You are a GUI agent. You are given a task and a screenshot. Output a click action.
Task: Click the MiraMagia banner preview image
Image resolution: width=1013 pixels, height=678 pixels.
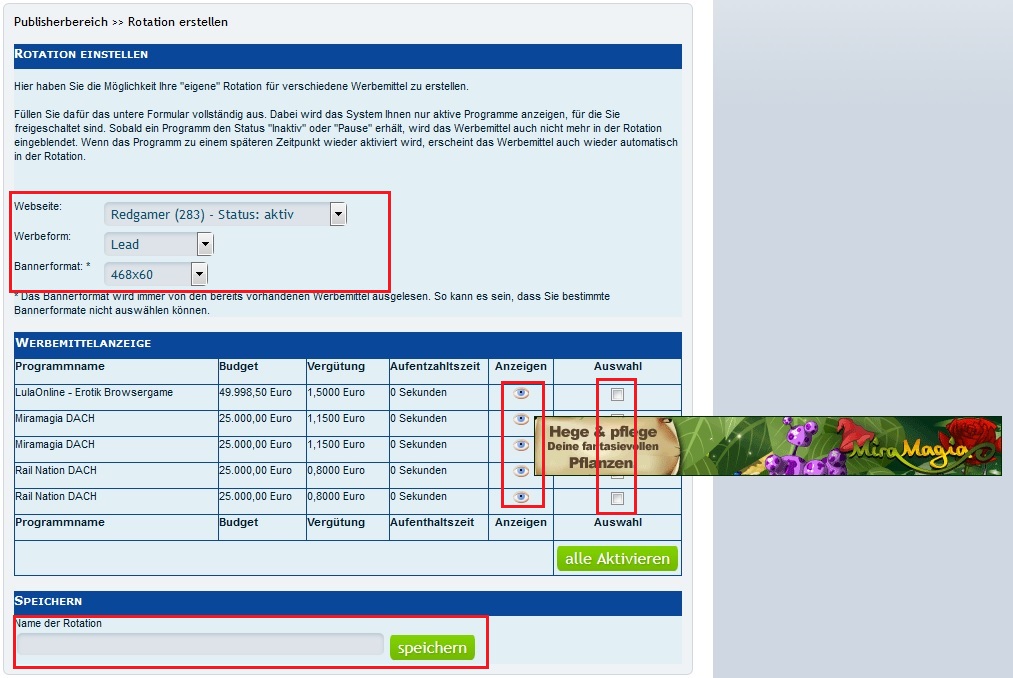767,446
